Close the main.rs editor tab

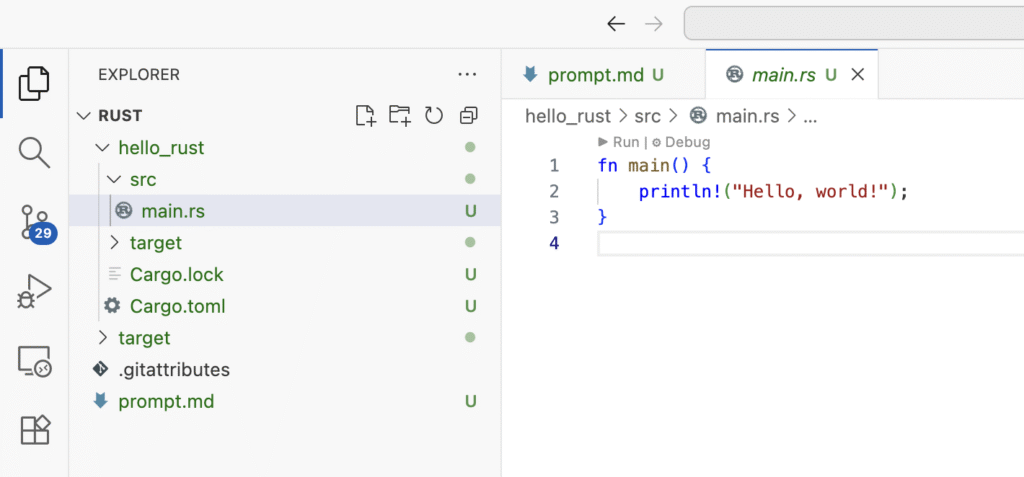[857, 74]
